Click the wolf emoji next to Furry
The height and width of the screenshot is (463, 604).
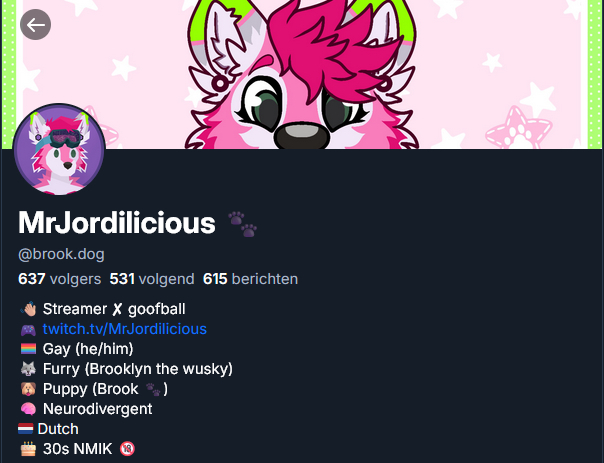pyautogui.click(x=28, y=369)
